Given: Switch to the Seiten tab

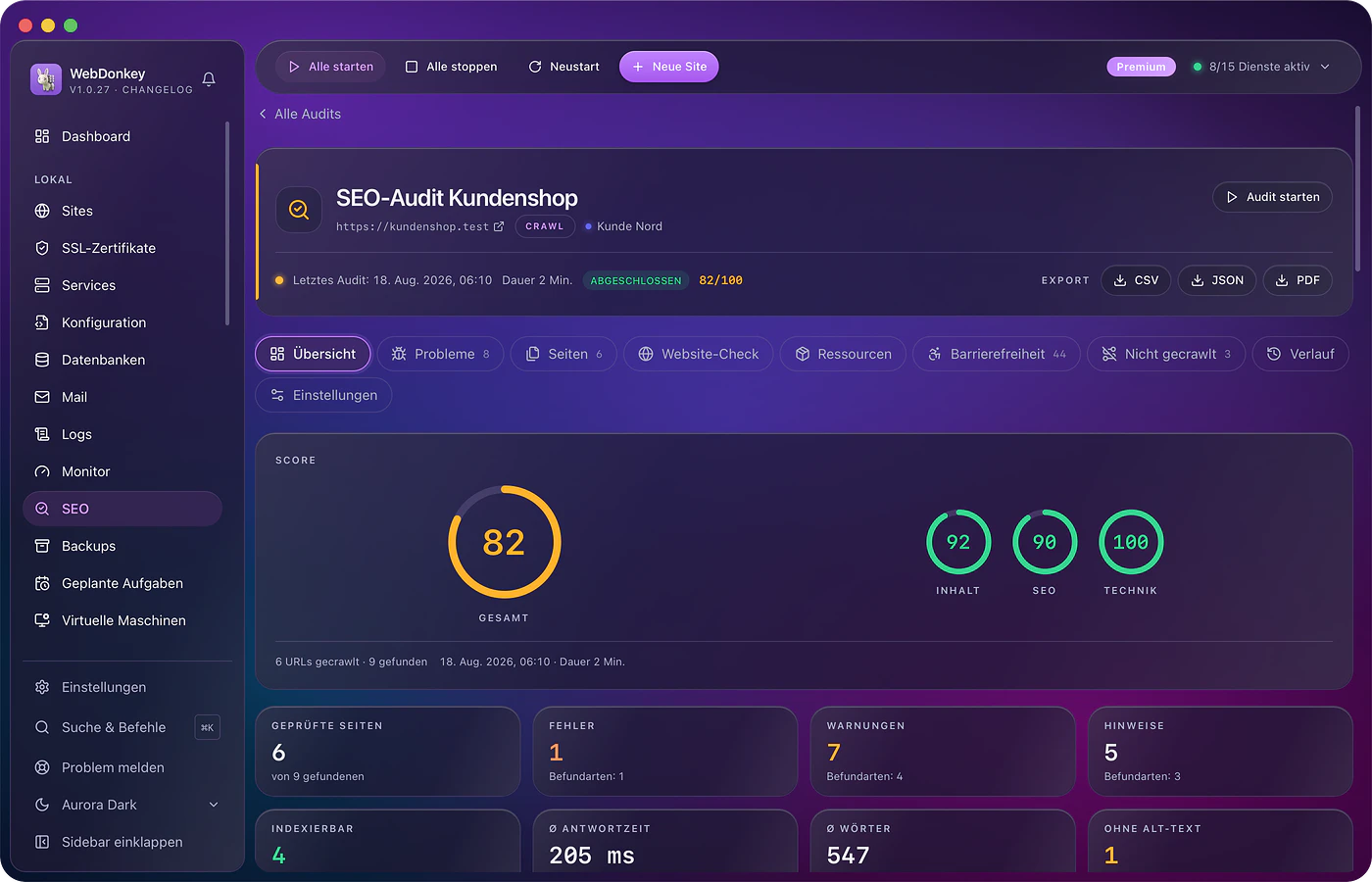Looking at the screenshot, I should point(563,354).
